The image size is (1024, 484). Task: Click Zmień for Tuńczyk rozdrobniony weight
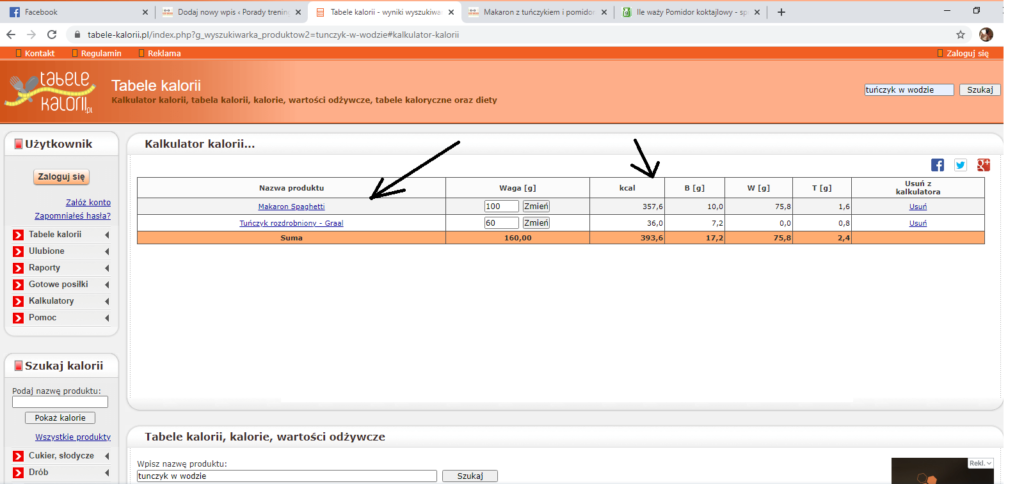point(536,223)
